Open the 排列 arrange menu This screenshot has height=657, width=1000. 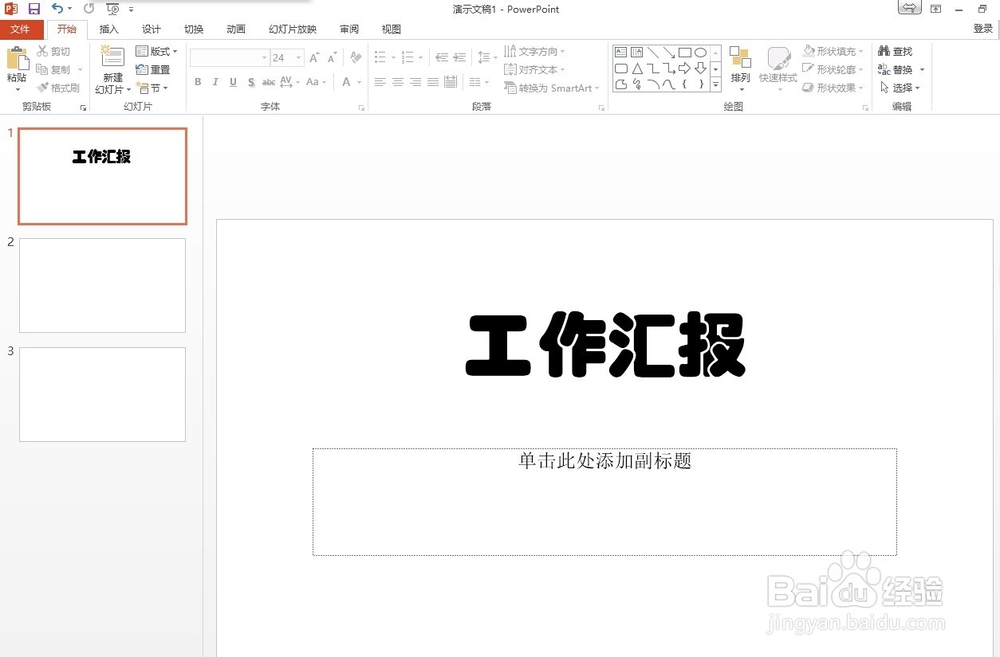tap(740, 68)
